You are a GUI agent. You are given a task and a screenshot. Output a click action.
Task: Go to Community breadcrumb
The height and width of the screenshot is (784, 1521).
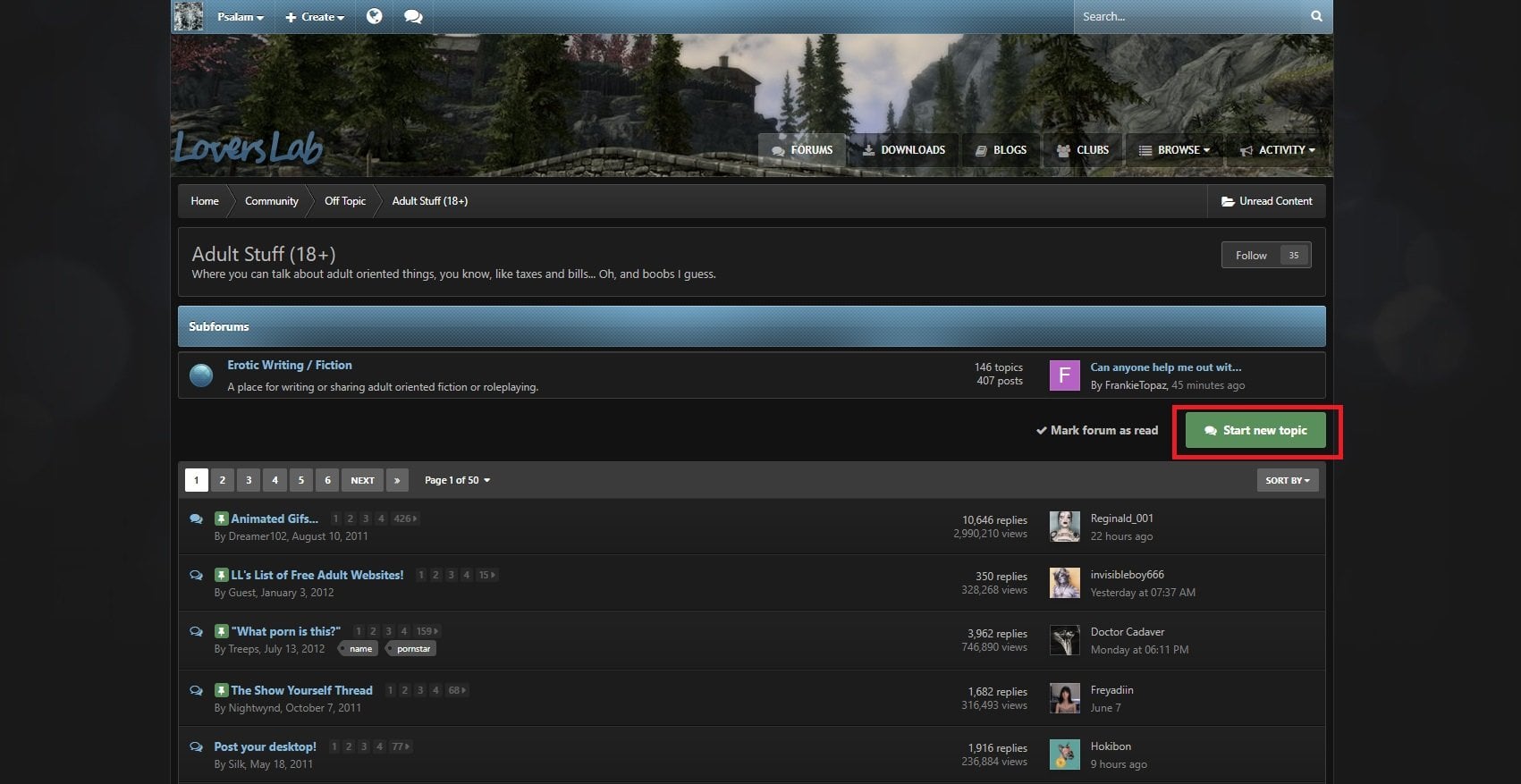point(272,201)
